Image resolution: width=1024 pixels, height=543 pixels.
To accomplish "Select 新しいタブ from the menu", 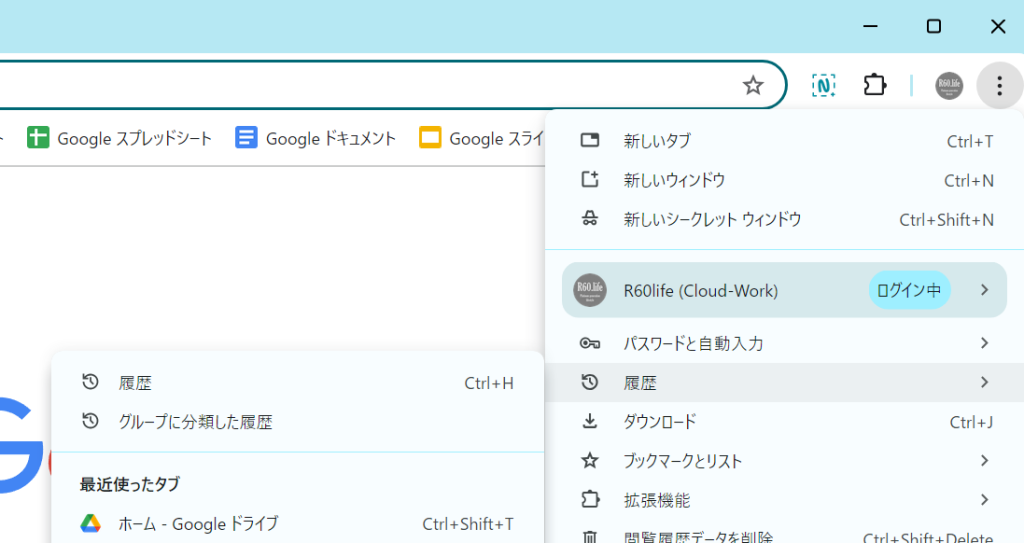I will [657, 141].
